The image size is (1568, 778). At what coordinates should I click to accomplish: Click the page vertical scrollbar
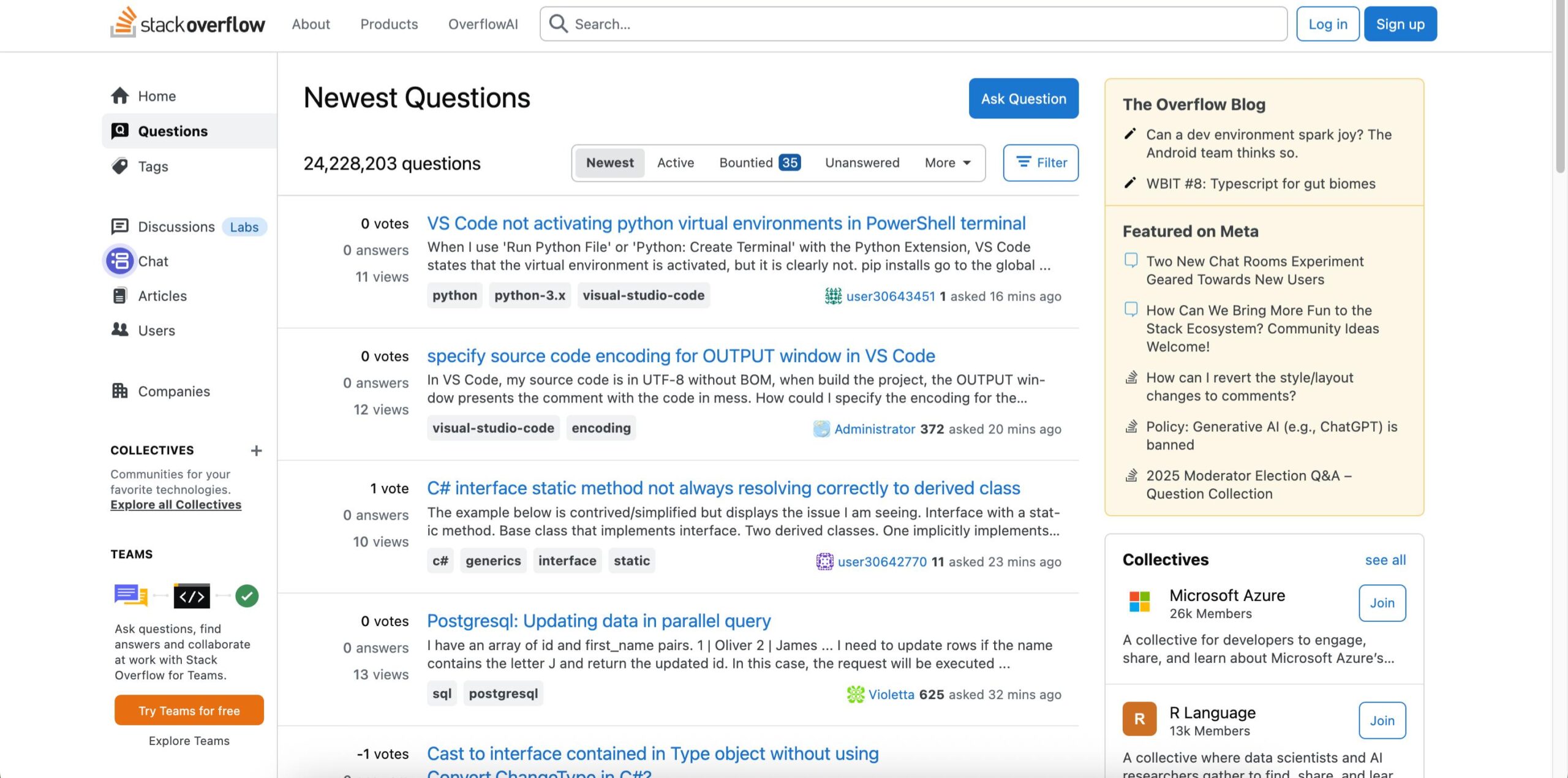pos(1560,86)
